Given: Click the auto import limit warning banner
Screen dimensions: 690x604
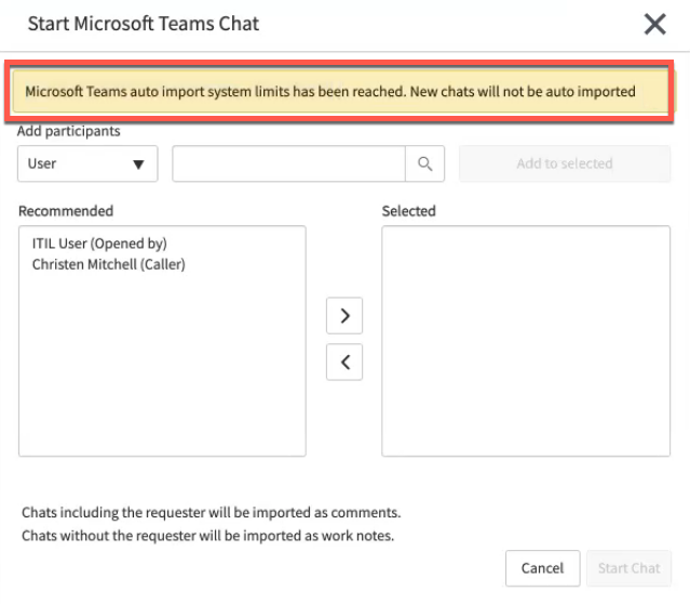Looking at the screenshot, I should (339, 92).
